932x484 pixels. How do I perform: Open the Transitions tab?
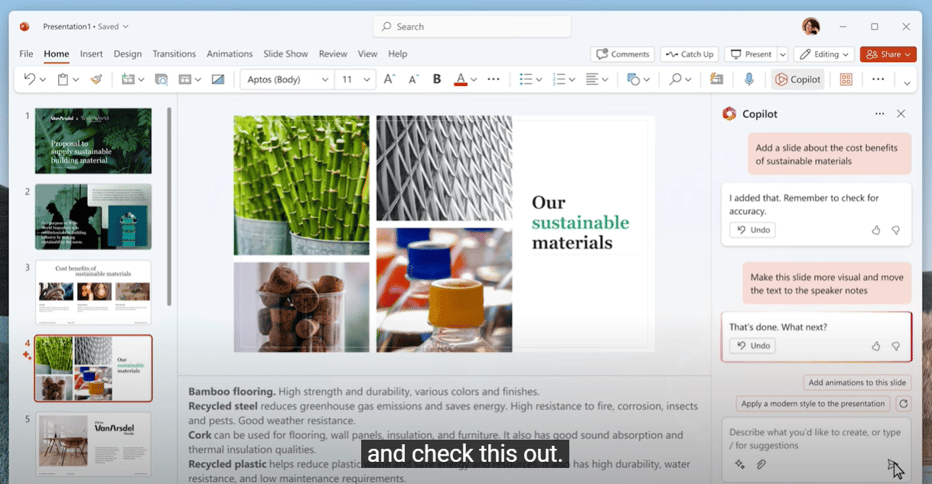[x=174, y=54]
